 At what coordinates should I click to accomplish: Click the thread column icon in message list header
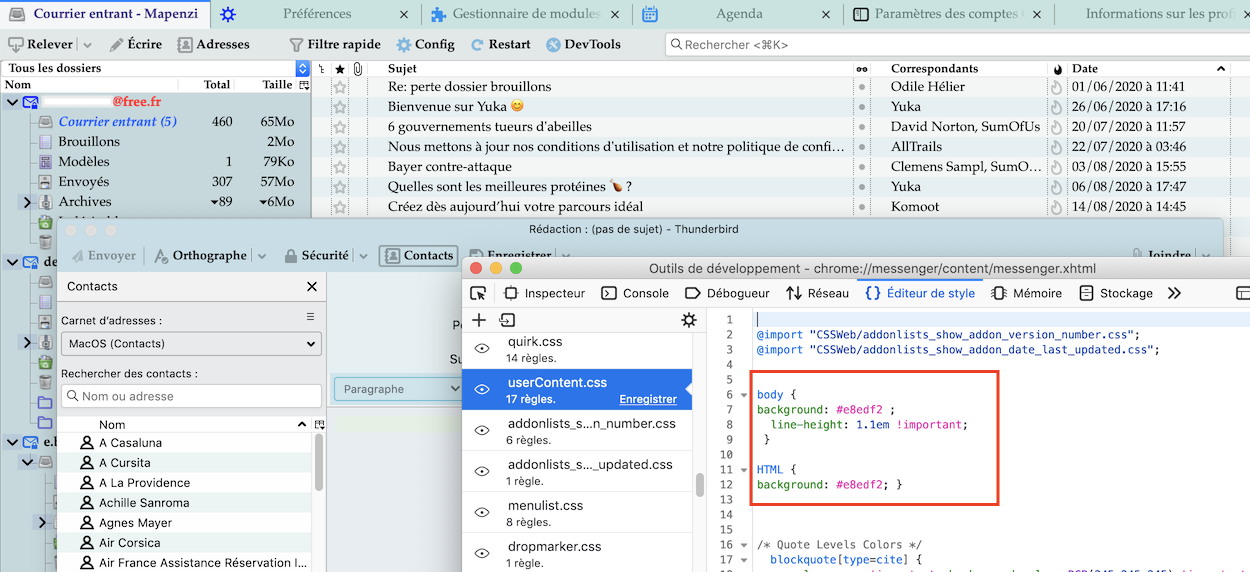pyautogui.click(x=322, y=69)
